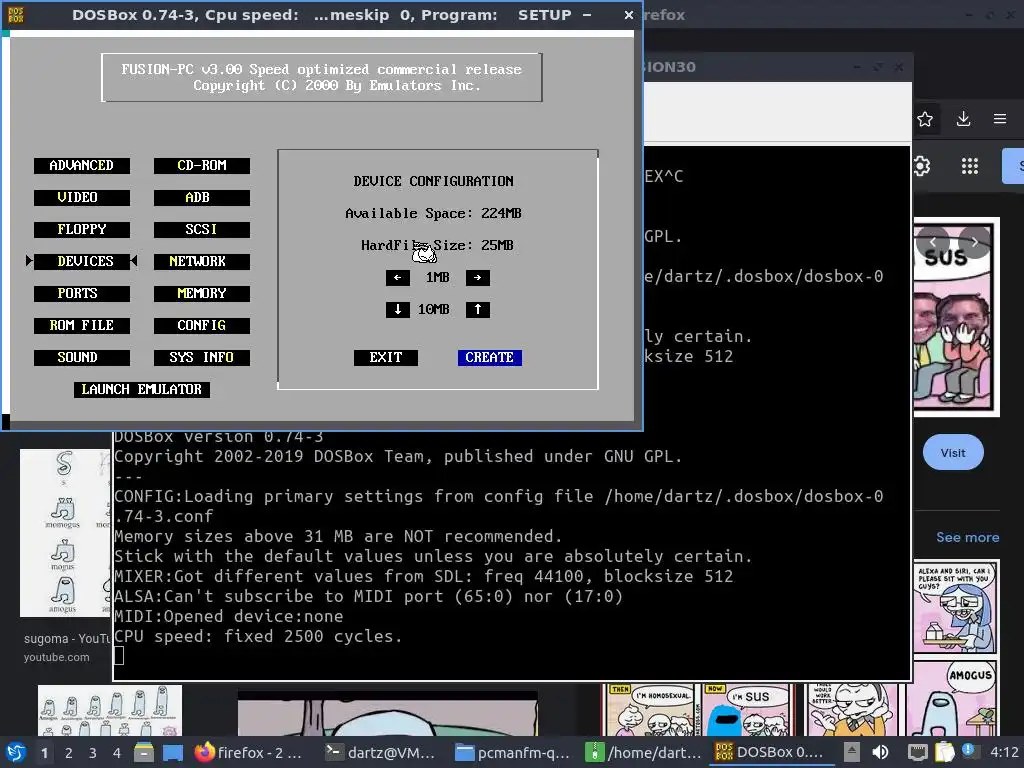Image resolution: width=1024 pixels, height=768 pixels.
Task: Click the See more link
Action: [x=967, y=537]
